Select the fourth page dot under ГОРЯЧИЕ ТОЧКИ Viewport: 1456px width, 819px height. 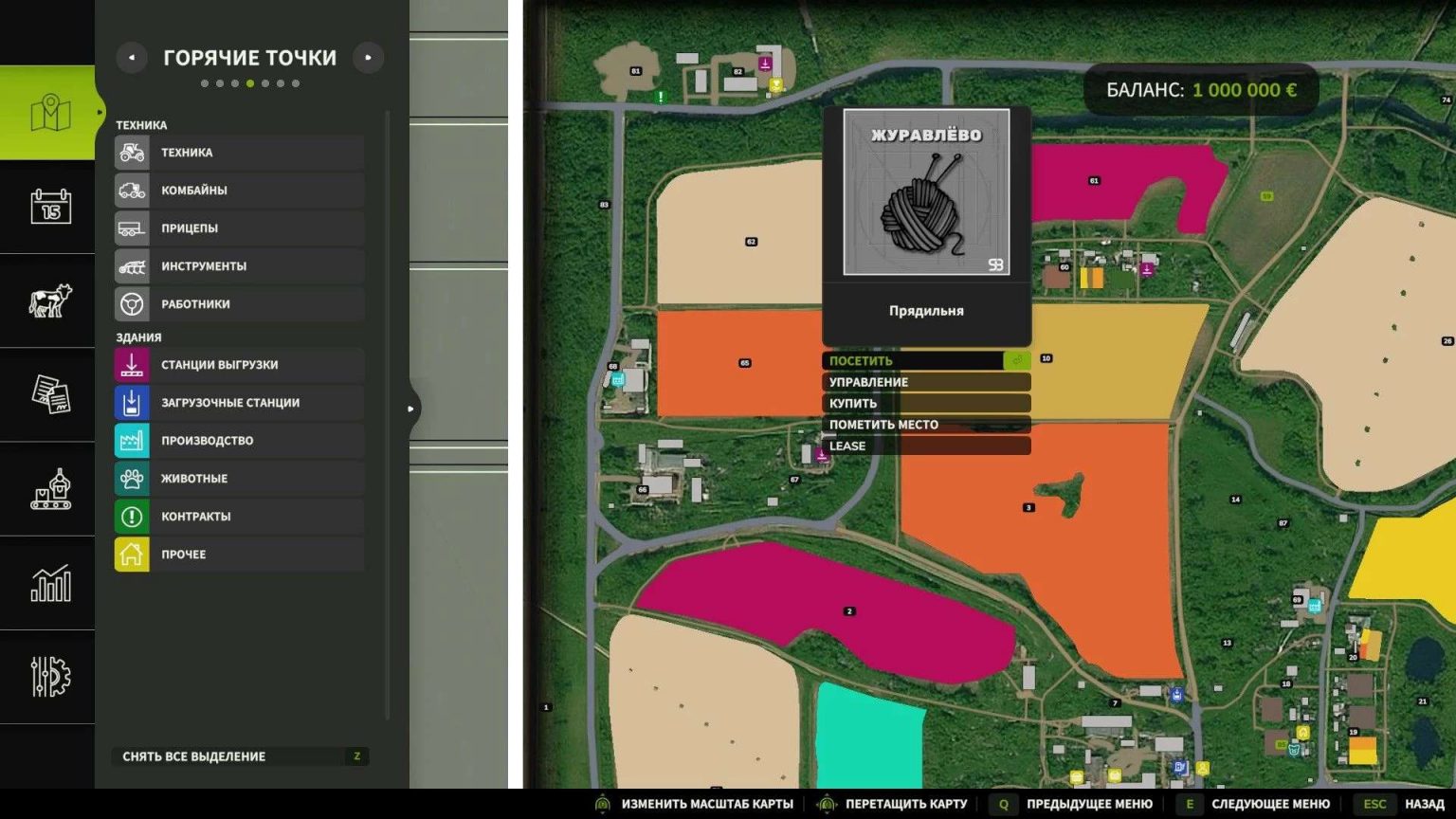point(250,82)
